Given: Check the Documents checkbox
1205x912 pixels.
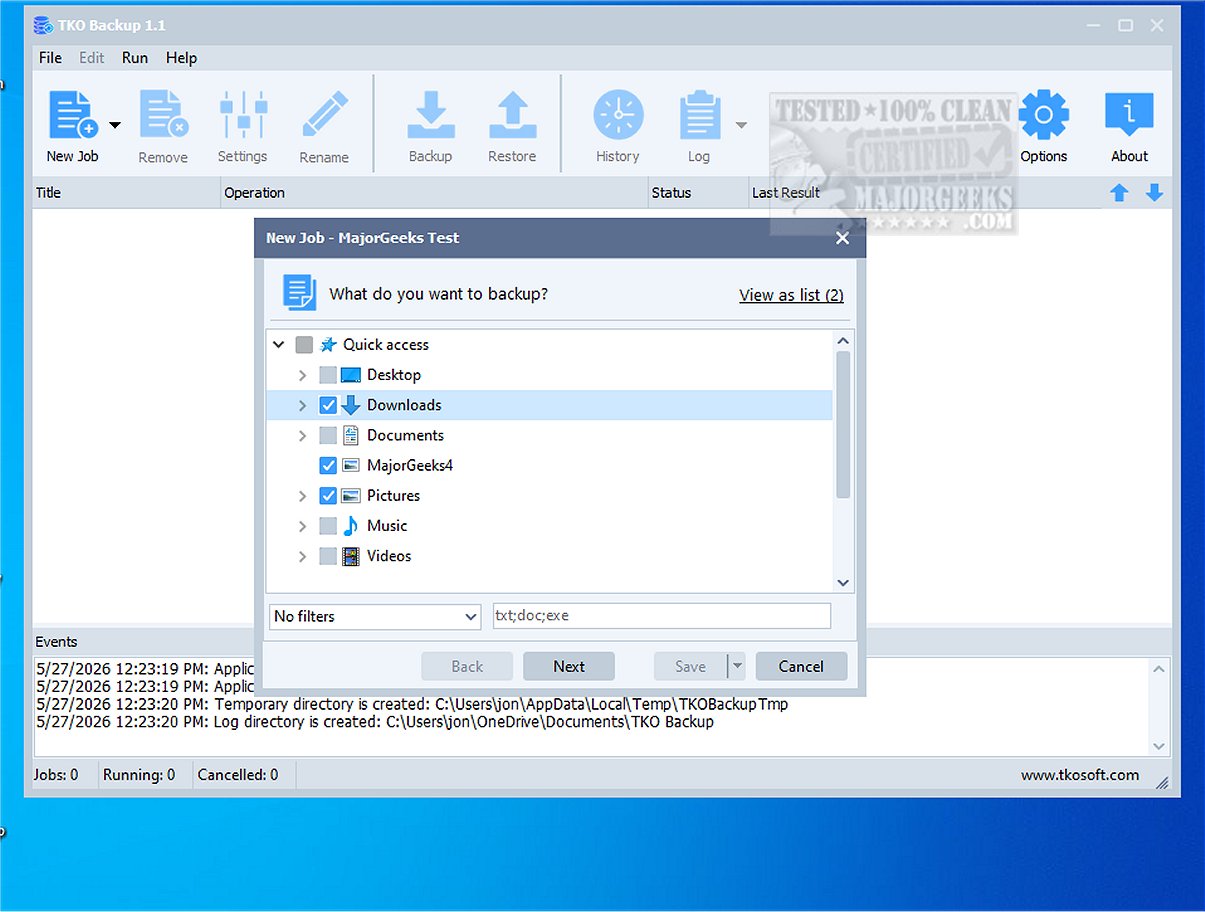Looking at the screenshot, I should coord(328,436).
